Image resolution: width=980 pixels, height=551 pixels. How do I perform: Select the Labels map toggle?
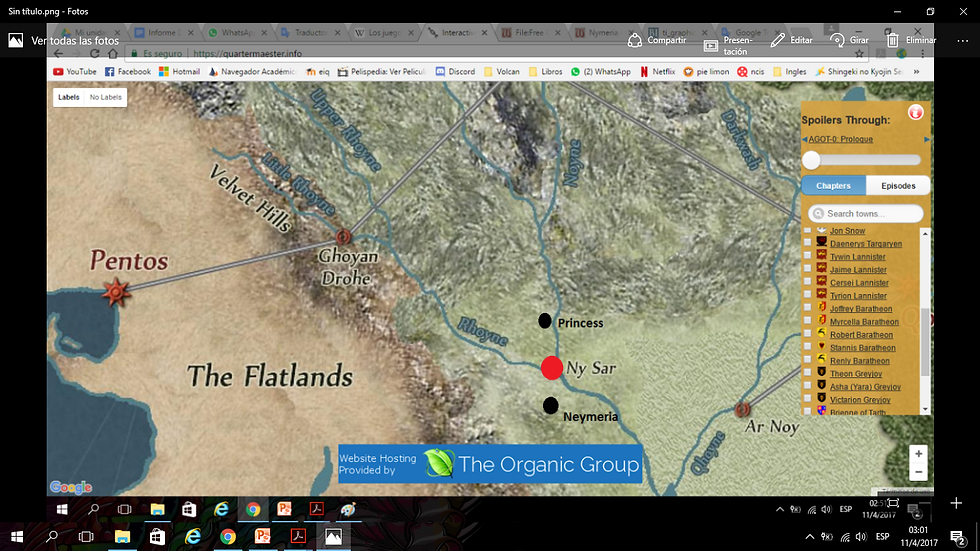pos(69,97)
